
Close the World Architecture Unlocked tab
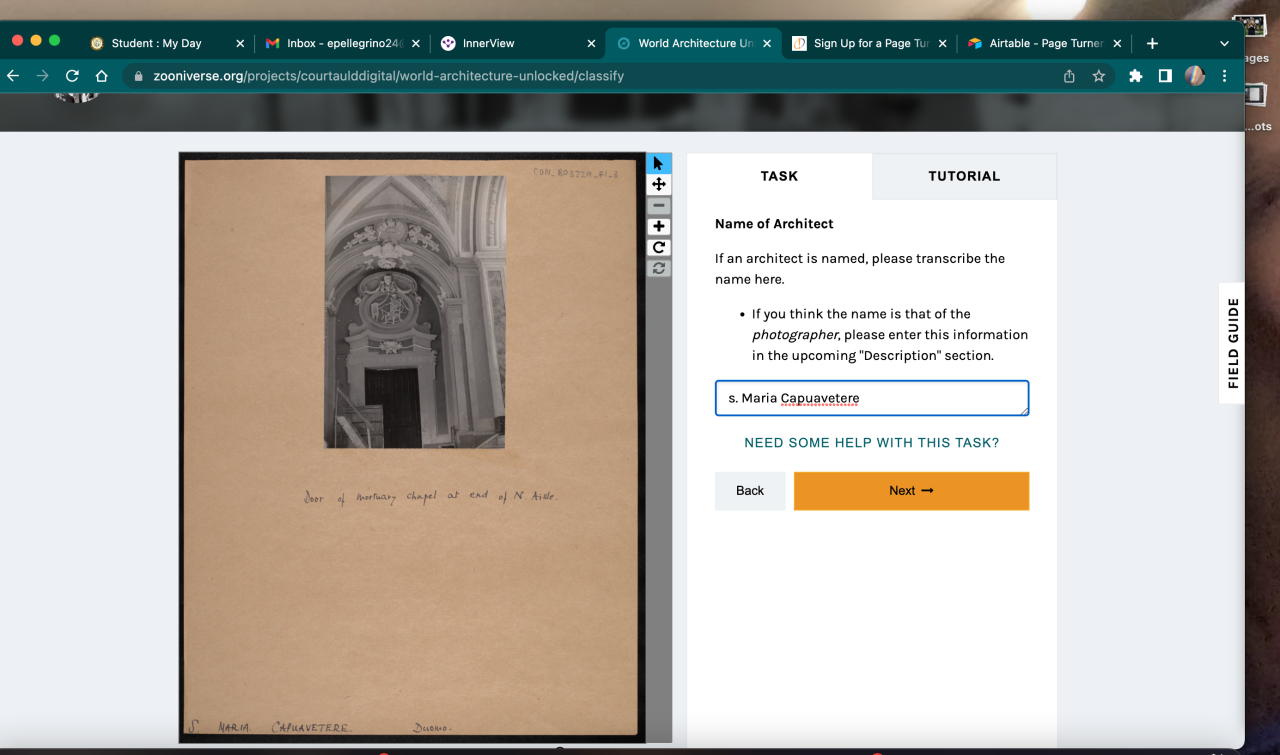(x=767, y=43)
